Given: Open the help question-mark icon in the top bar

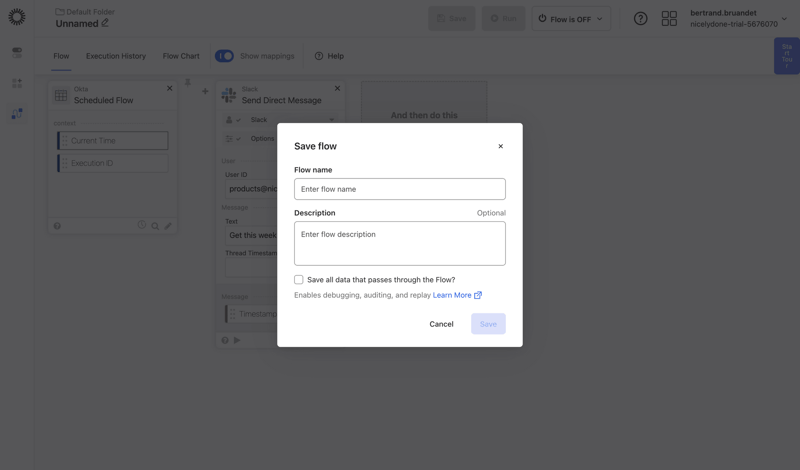Looking at the screenshot, I should pos(640,19).
